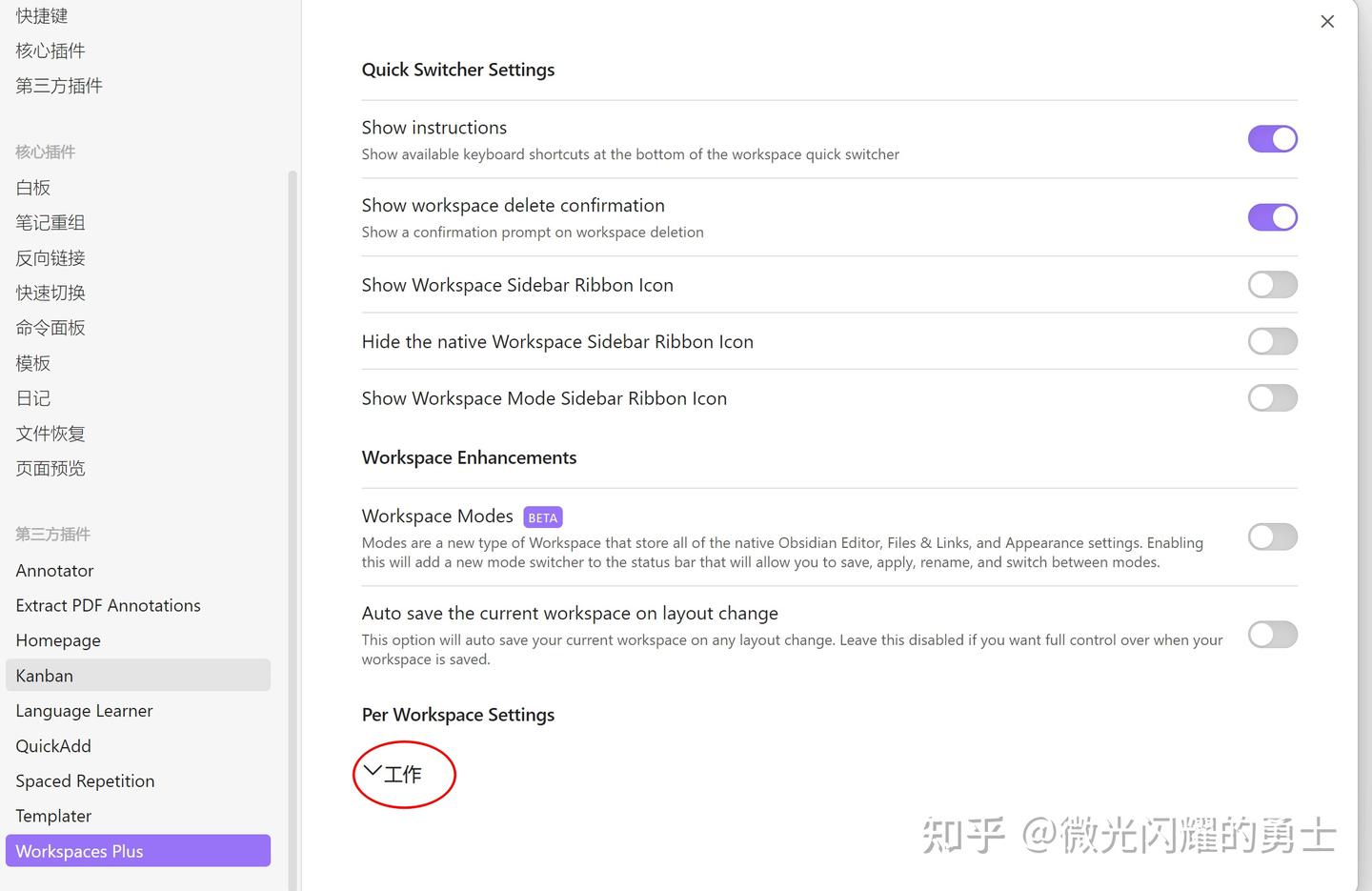Click the BETA badge on Workspace Modes

[x=542, y=516]
